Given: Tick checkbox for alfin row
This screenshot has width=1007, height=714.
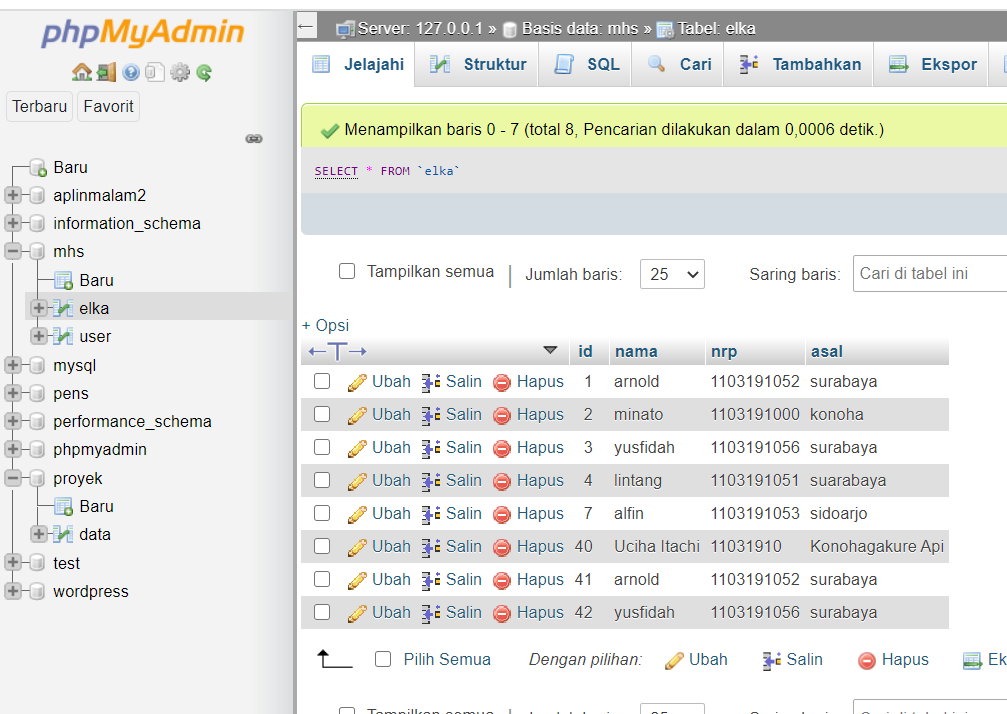Looking at the screenshot, I should 322,513.
